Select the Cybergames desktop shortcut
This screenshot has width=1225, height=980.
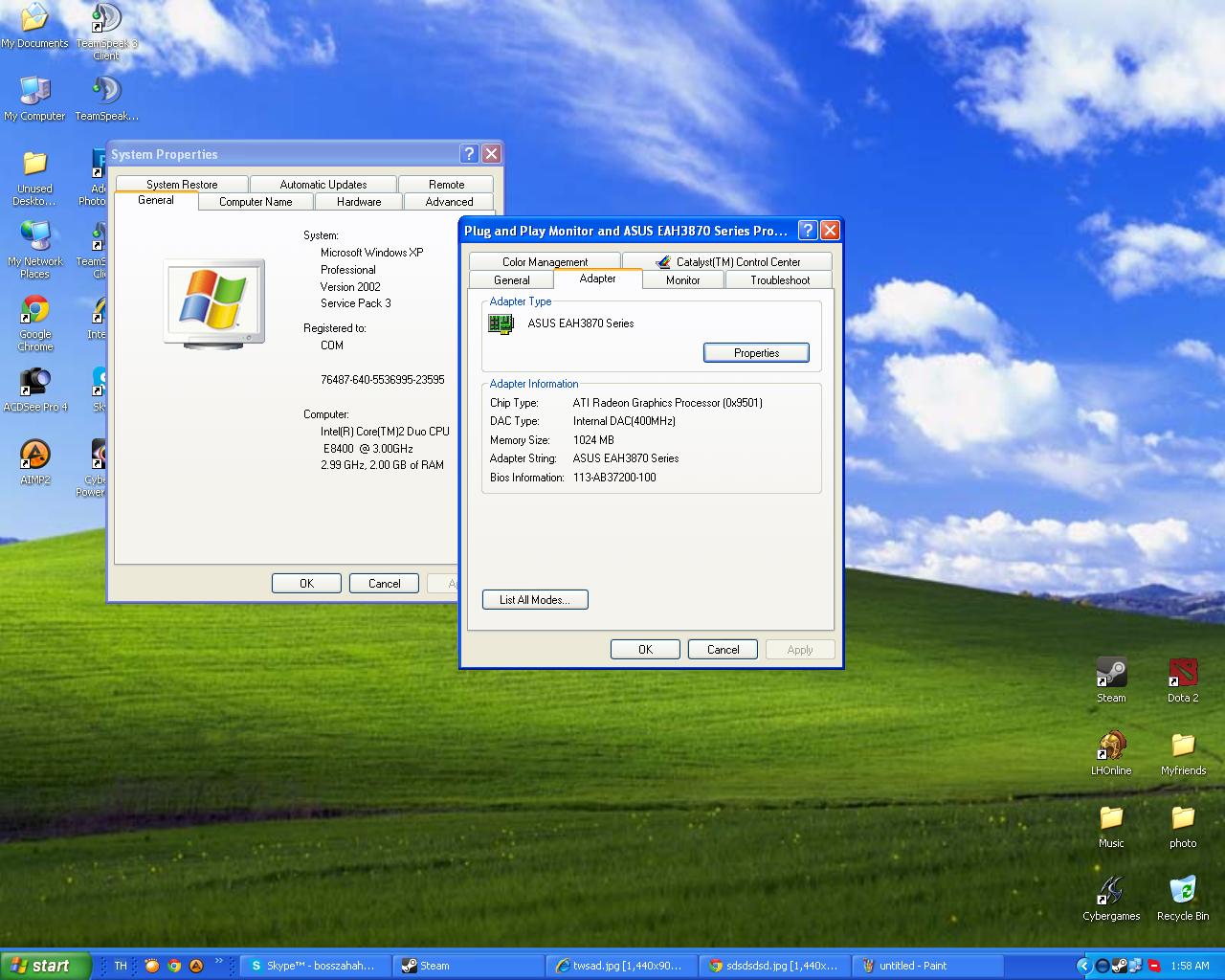[x=1111, y=899]
